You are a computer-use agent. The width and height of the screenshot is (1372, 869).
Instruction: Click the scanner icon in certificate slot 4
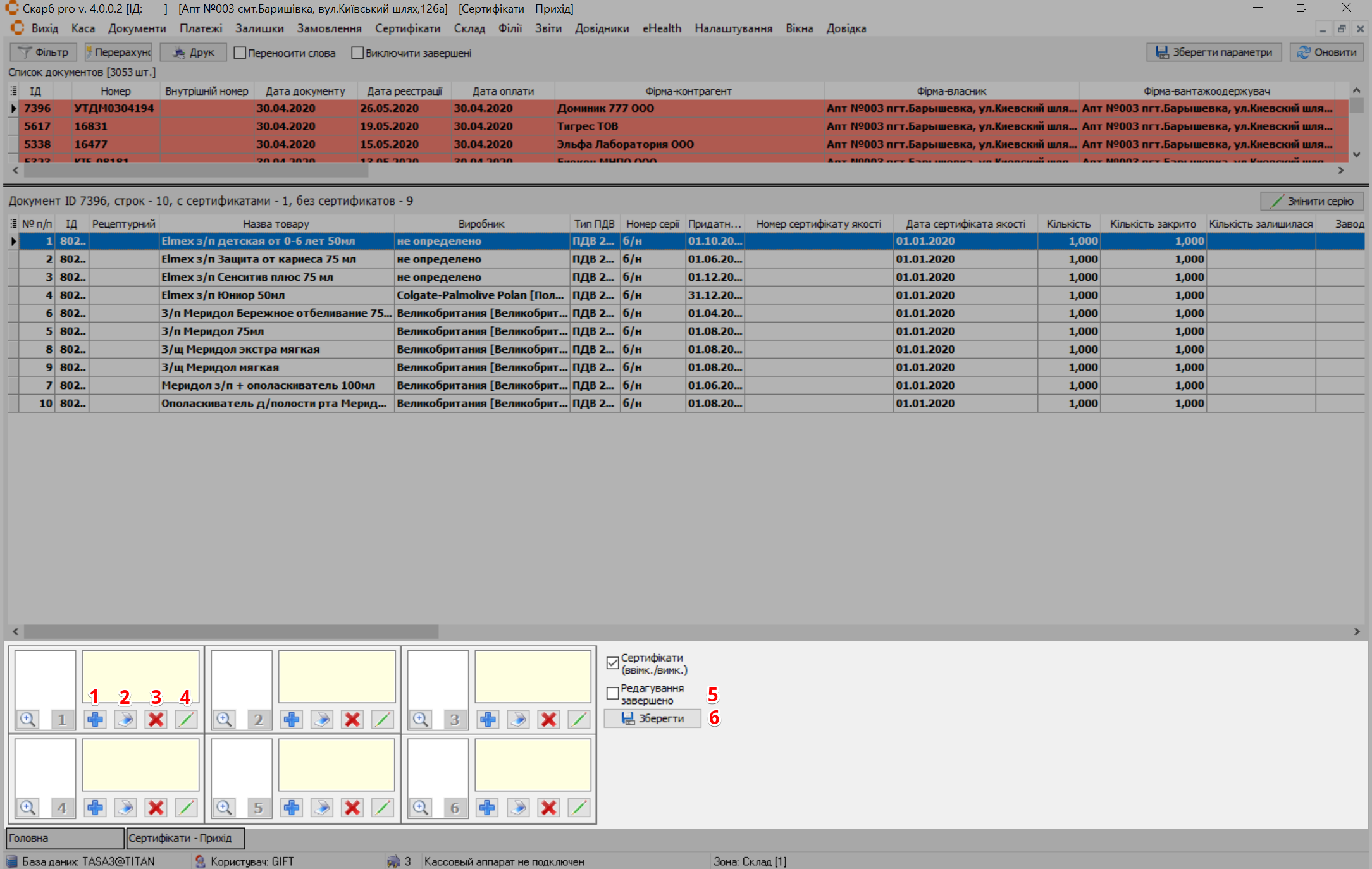(125, 808)
